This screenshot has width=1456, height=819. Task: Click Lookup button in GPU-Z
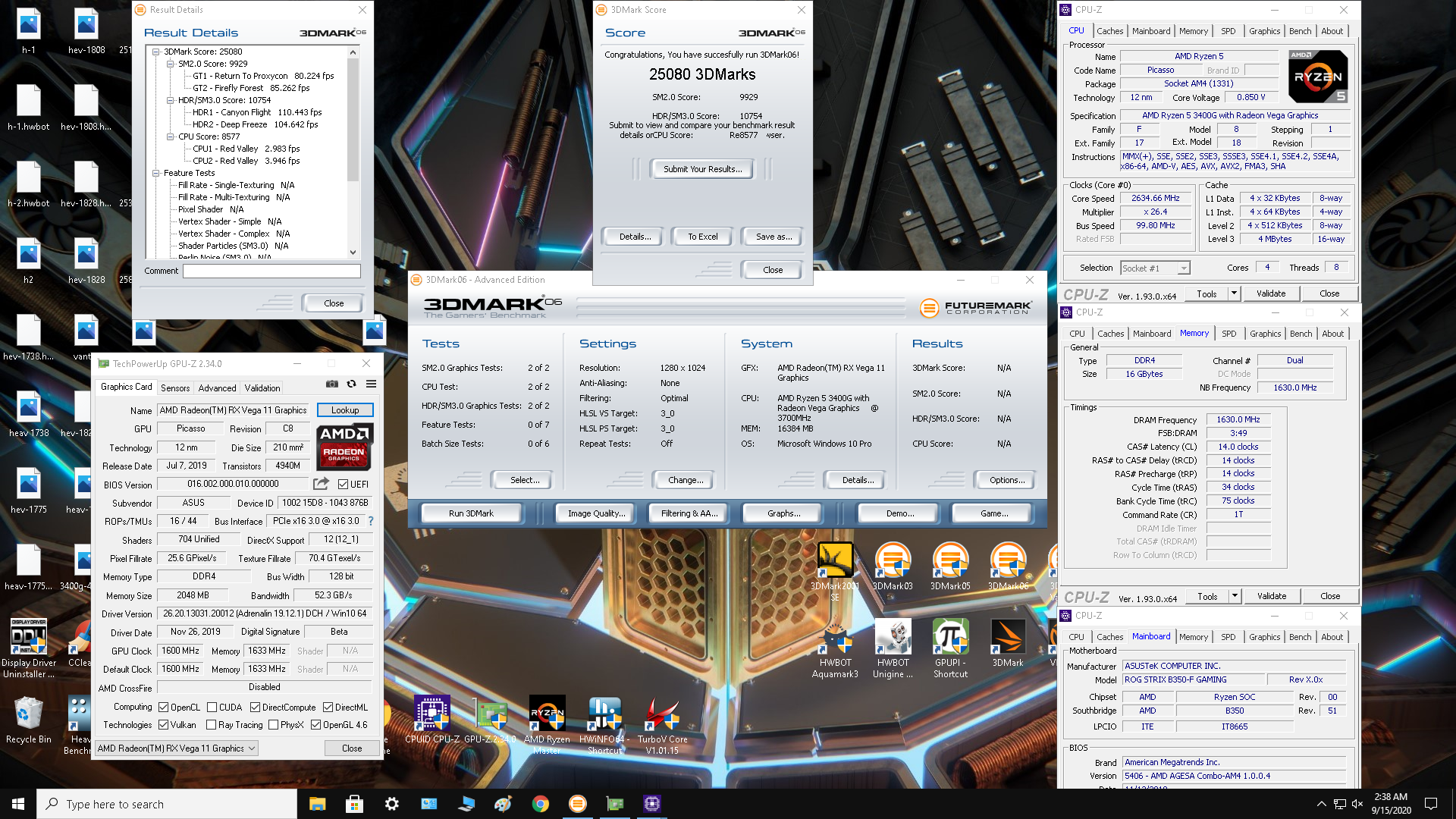pyautogui.click(x=345, y=410)
